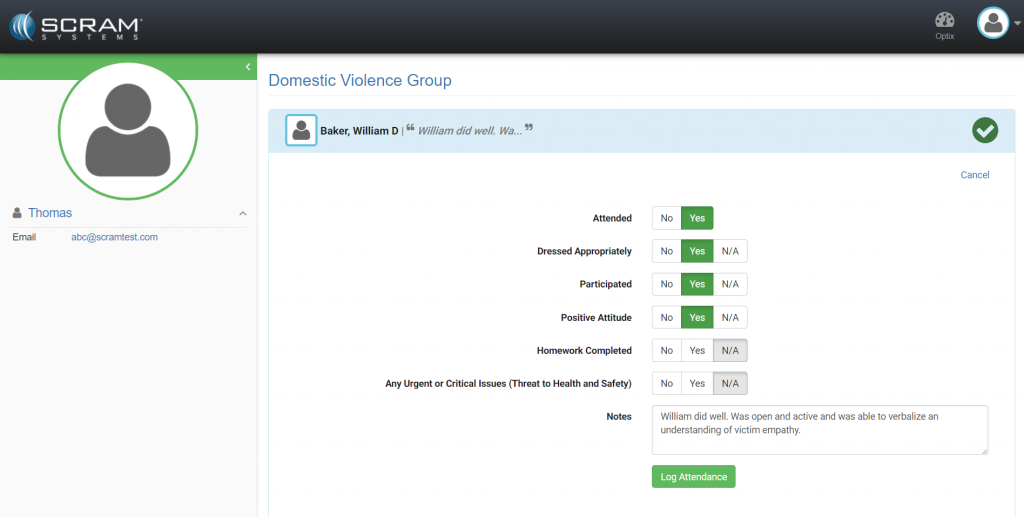Screen dimensions: 1024x517
Task: Click inside the Notes text area
Action: pyautogui.click(x=819, y=430)
